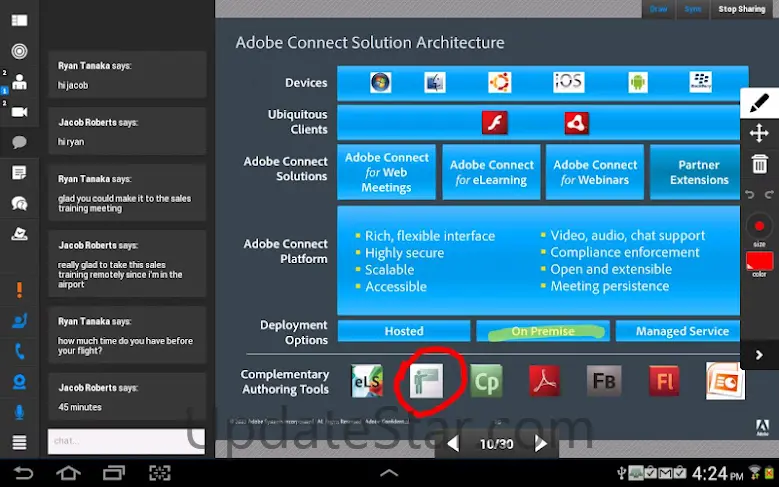Screen dimensions: 779x487
Task: Select the pencil draw tool
Action: click(x=759, y=103)
